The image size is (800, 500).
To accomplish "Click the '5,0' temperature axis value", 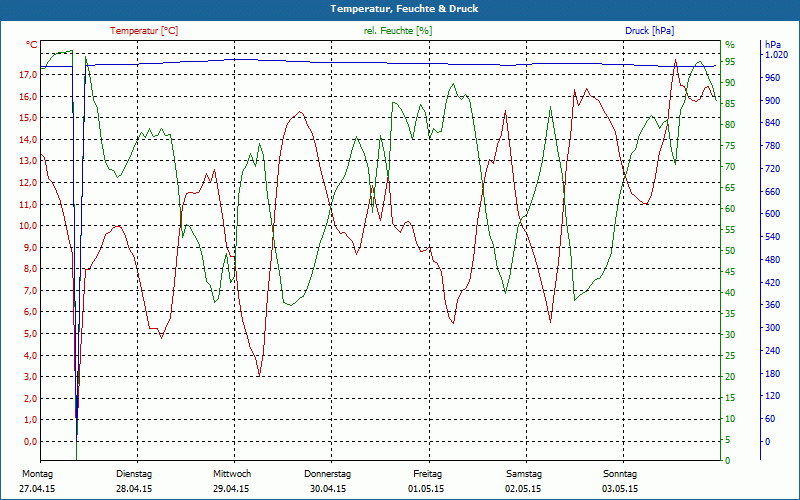I will point(30,334).
